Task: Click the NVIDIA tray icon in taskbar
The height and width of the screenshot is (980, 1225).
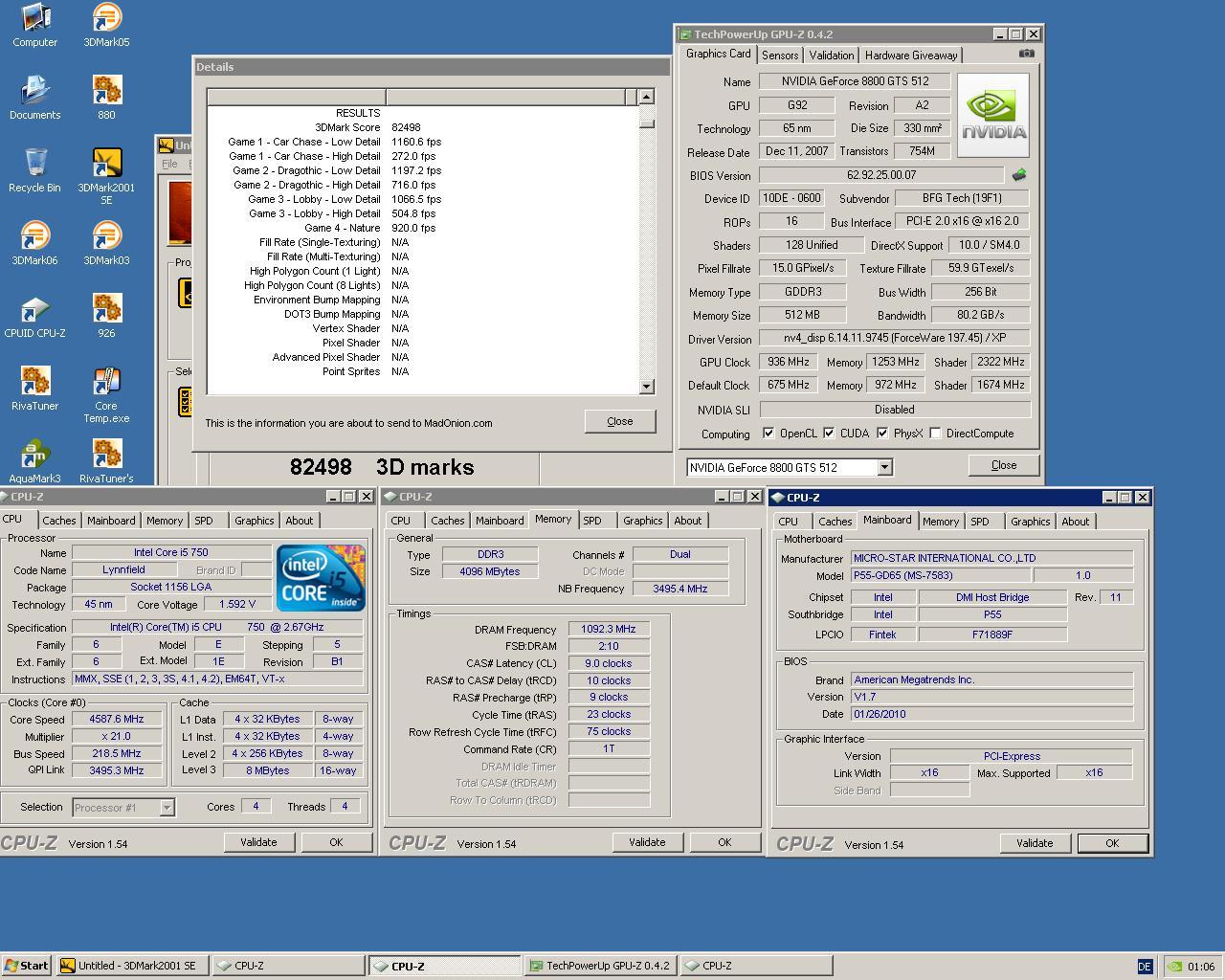Action: tap(1174, 966)
